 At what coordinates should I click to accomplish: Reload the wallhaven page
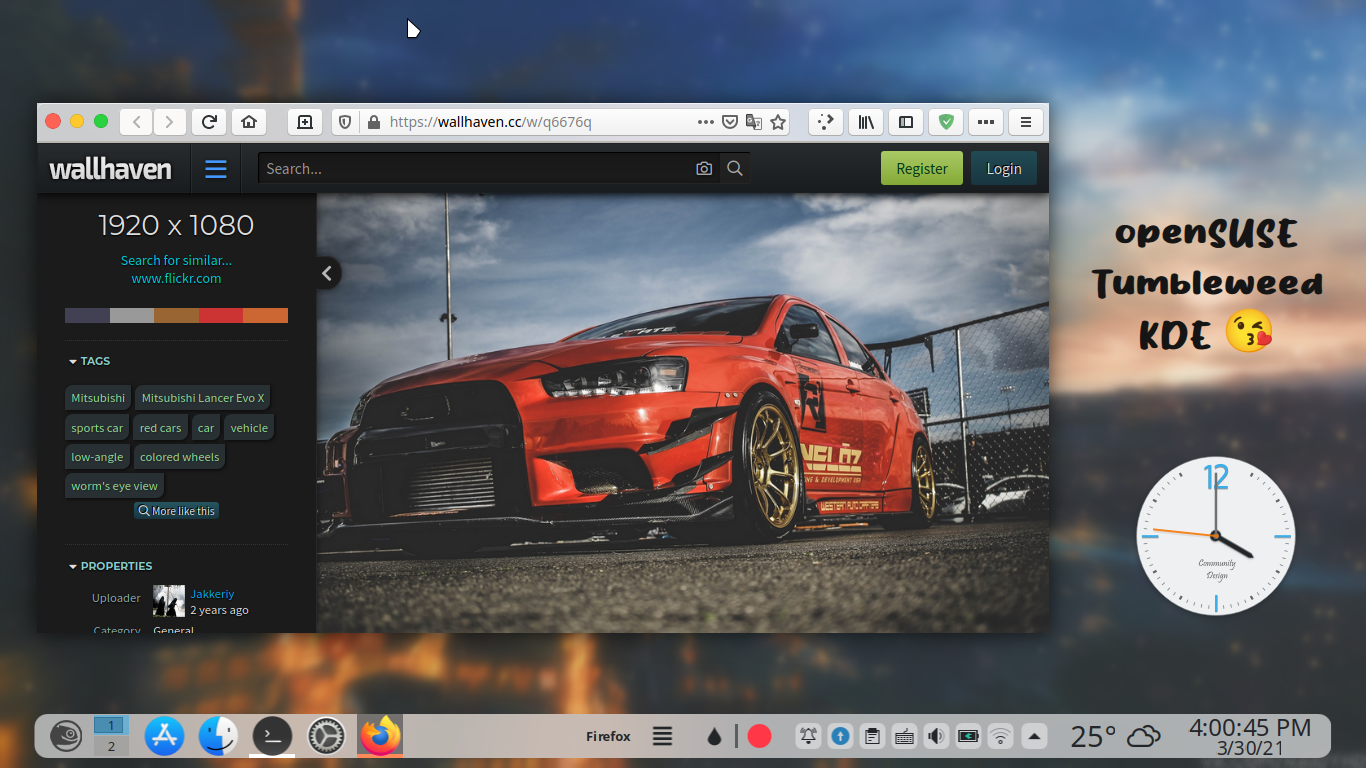[x=209, y=122]
